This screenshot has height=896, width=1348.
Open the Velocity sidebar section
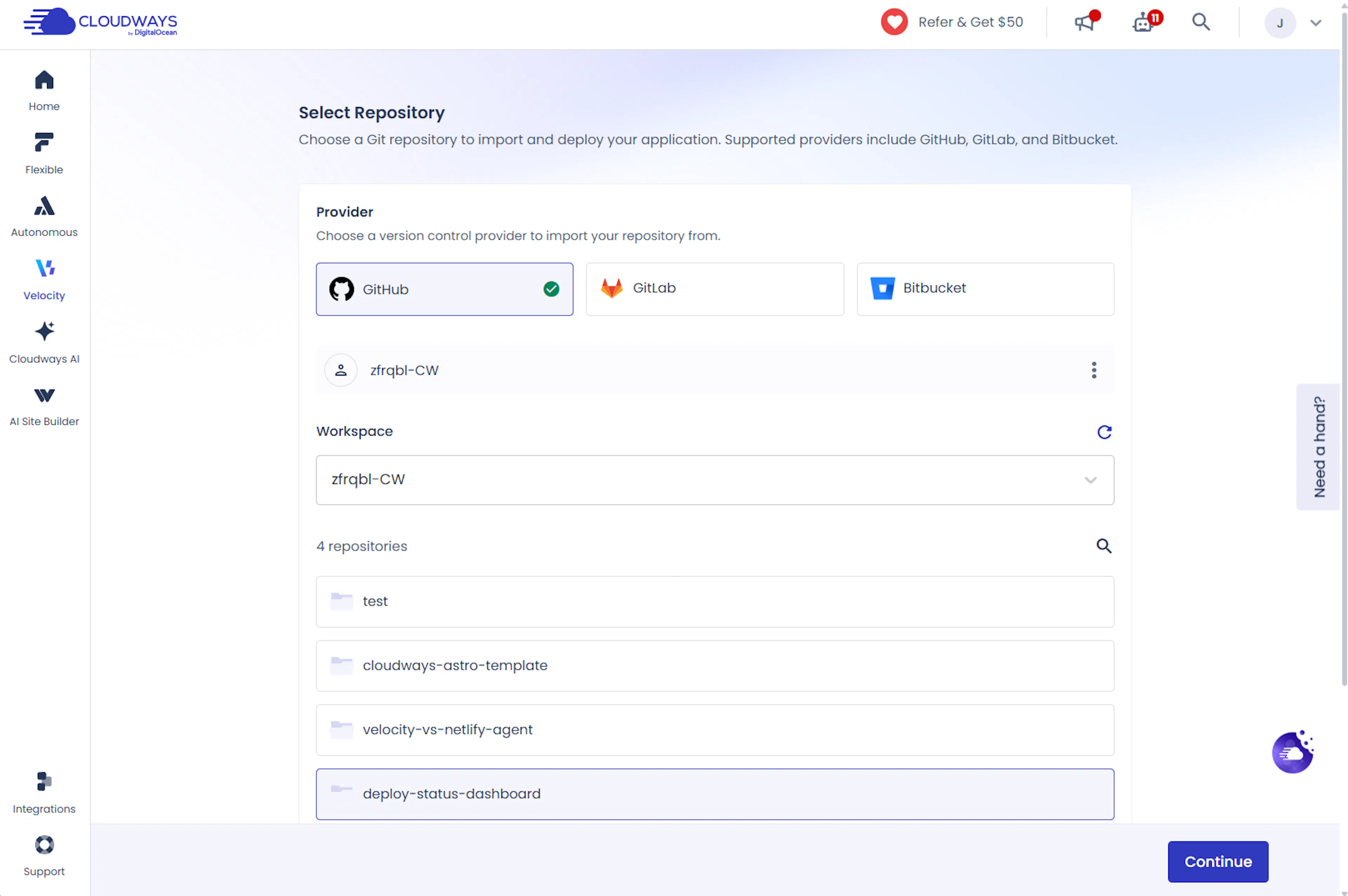[x=44, y=279]
